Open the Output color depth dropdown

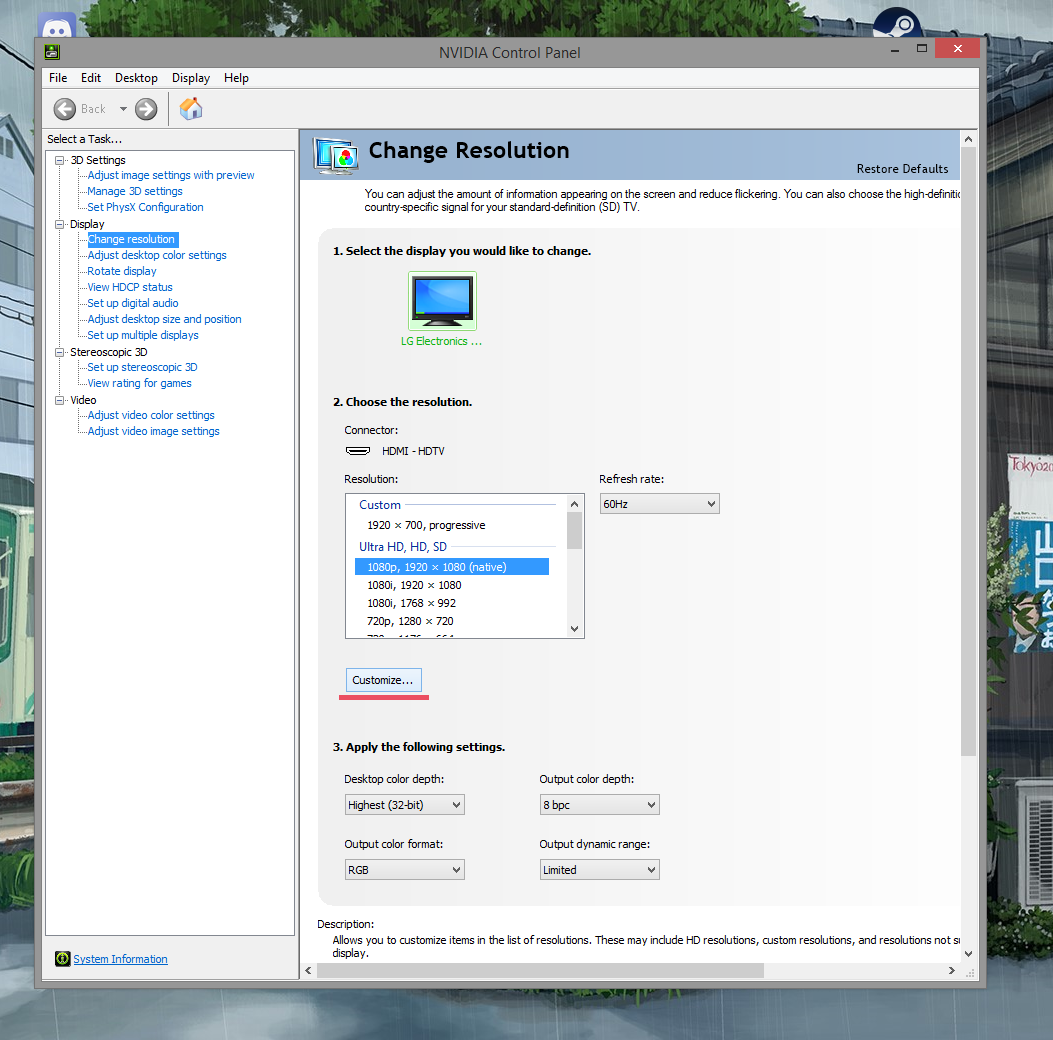click(599, 804)
